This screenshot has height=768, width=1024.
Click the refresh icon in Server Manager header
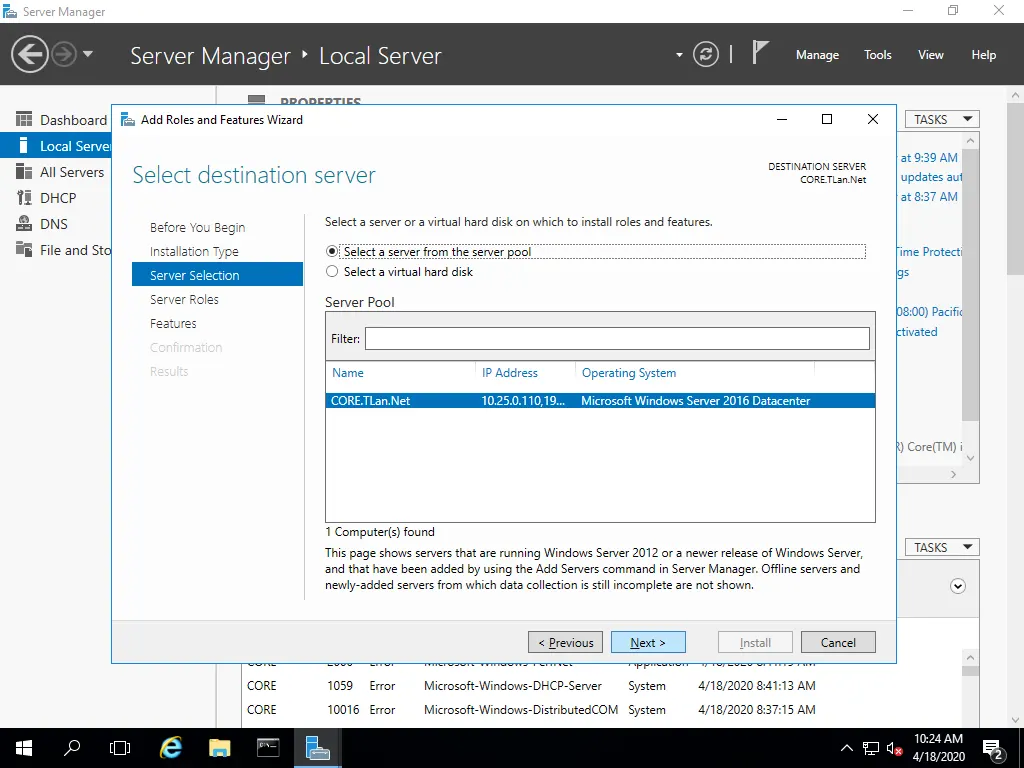point(706,54)
